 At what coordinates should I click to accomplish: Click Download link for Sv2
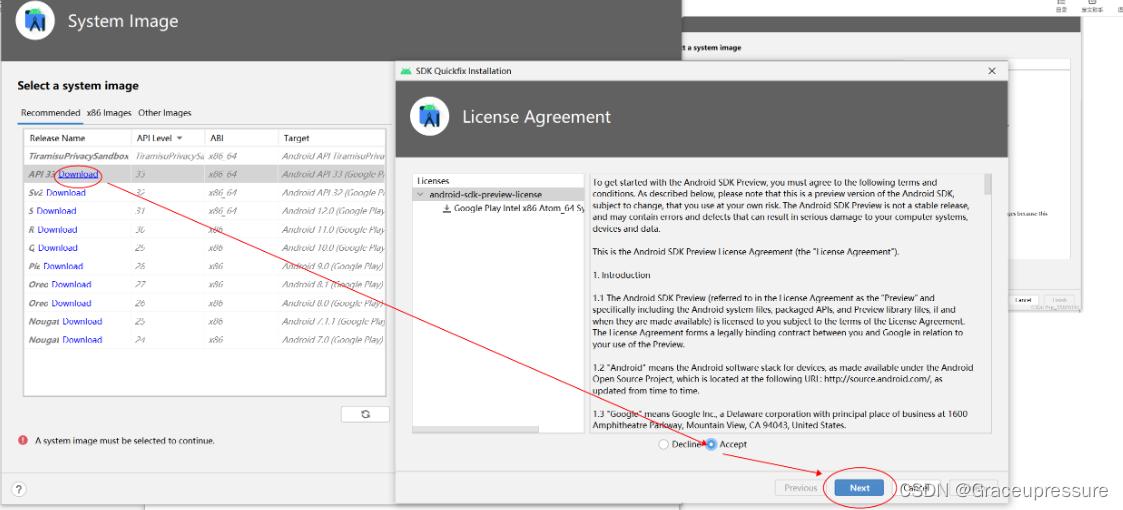point(66,193)
